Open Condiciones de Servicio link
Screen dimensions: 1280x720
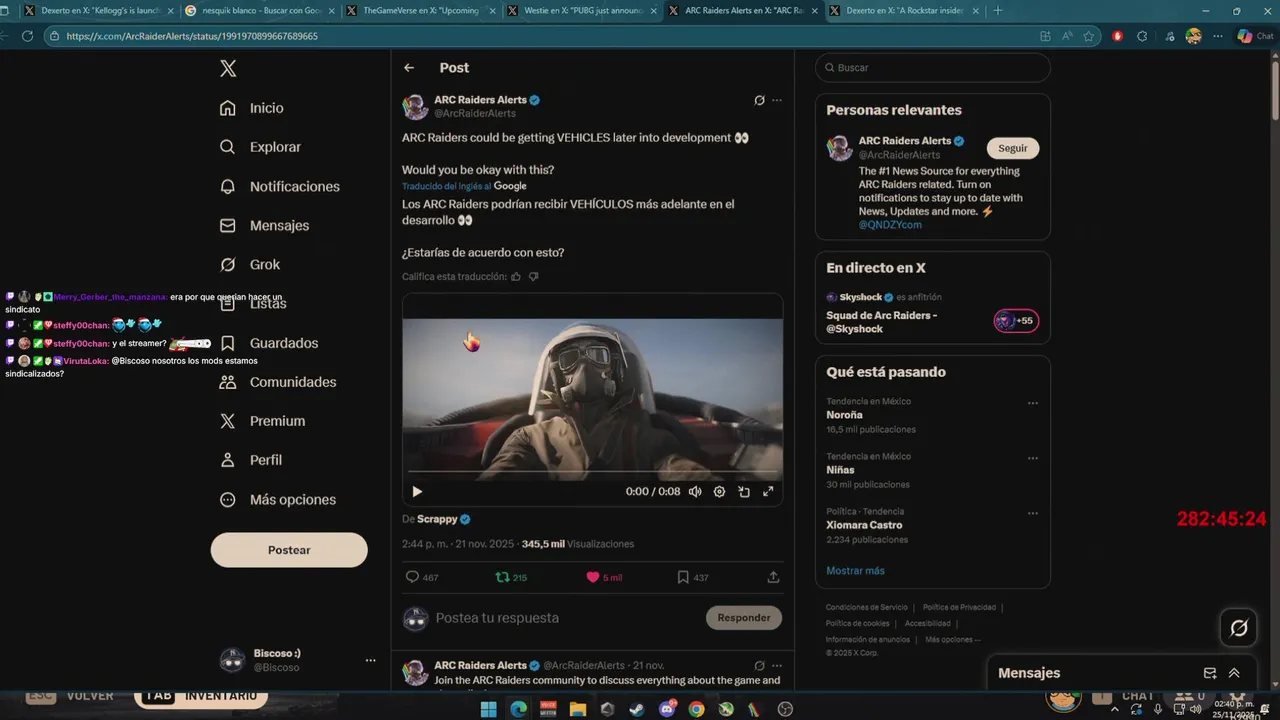867,607
